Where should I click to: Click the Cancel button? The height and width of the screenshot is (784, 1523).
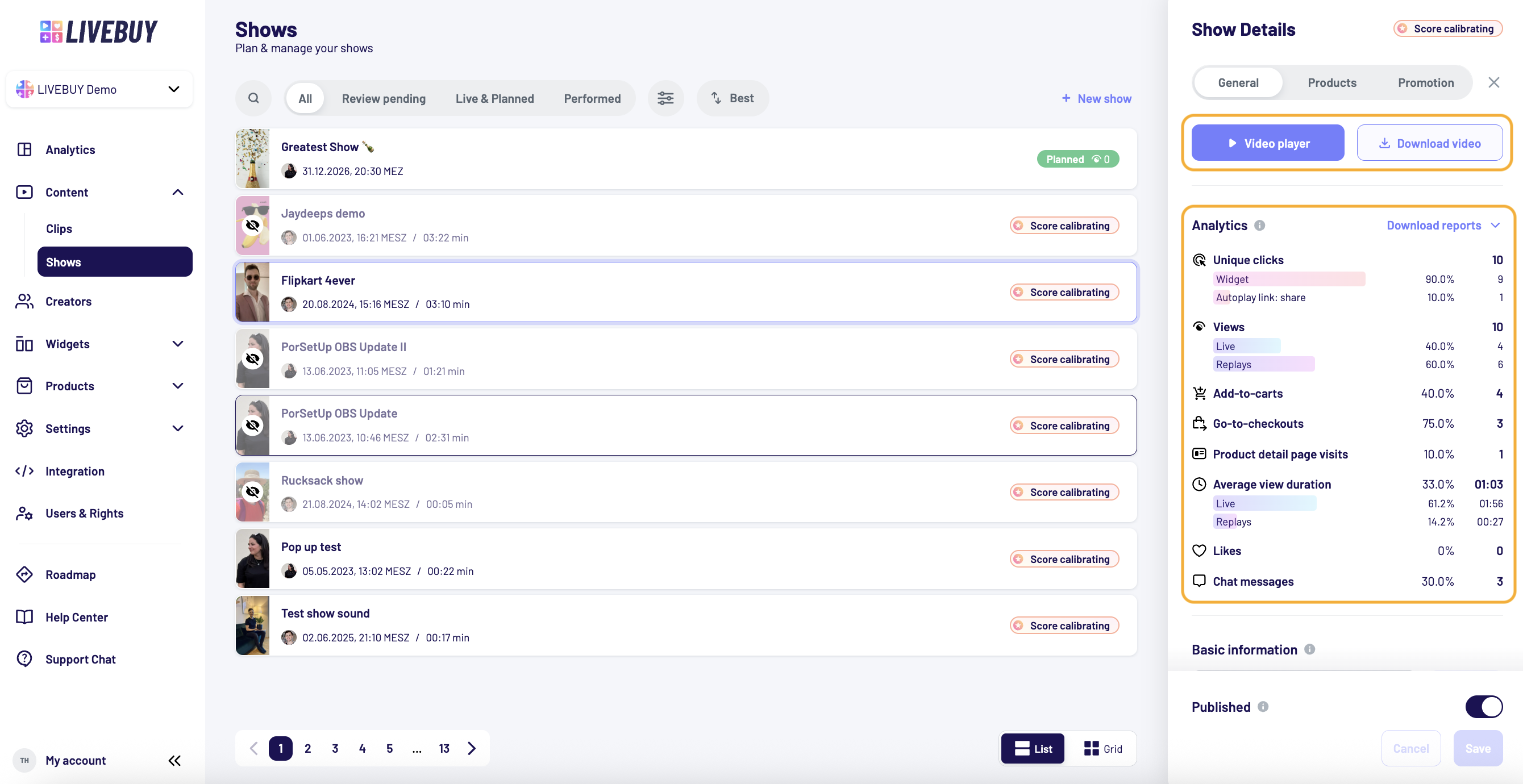coord(1410,749)
